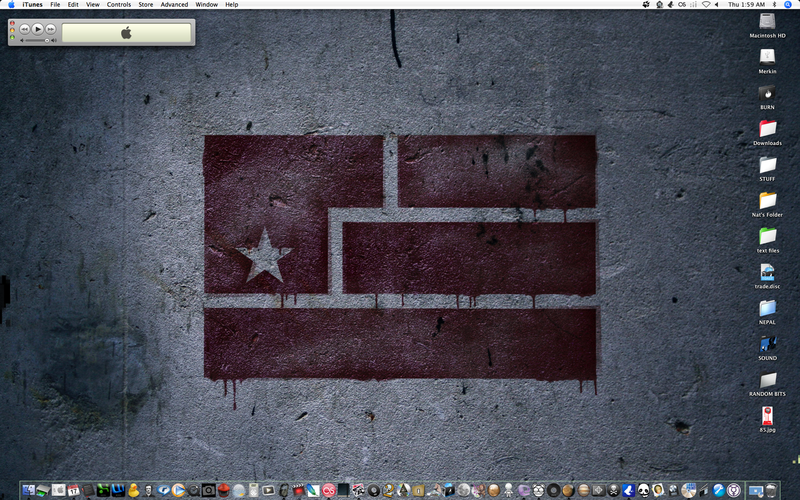This screenshot has width=800, height=500.
Task: Open the Trash in the dock
Action: pos(771,491)
